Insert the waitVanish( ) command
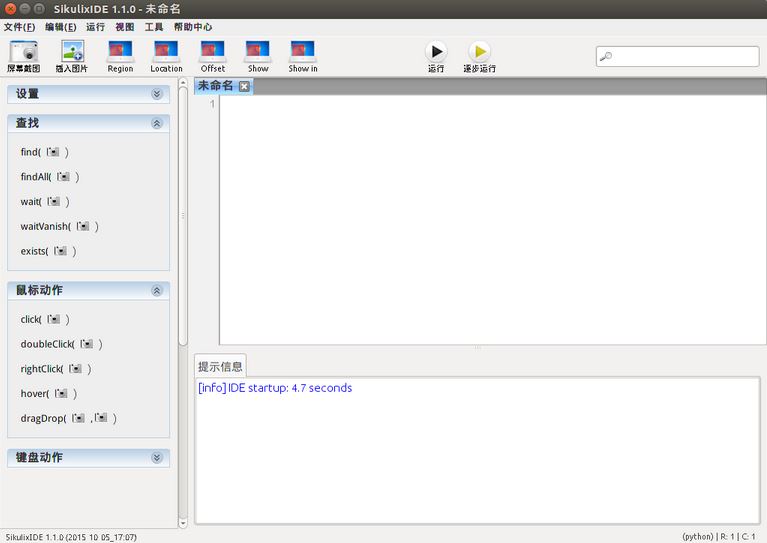This screenshot has height=543, width=767. pos(59,226)
